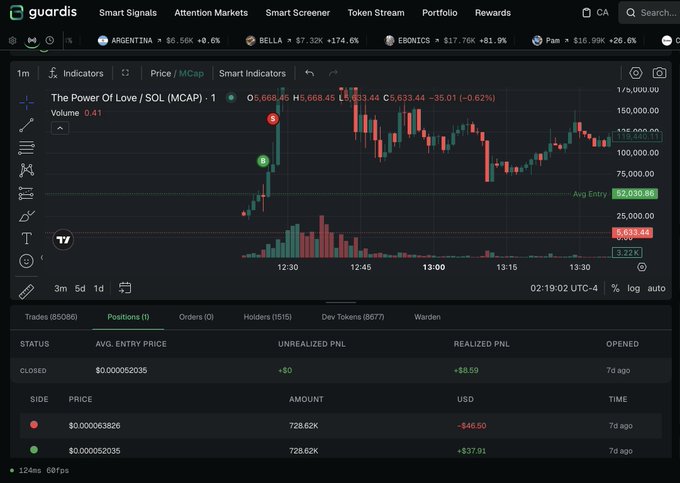Click the live signal broadcast icon
Image resolution: width=680 pixels, height=483 pixels.
point(32,40)
